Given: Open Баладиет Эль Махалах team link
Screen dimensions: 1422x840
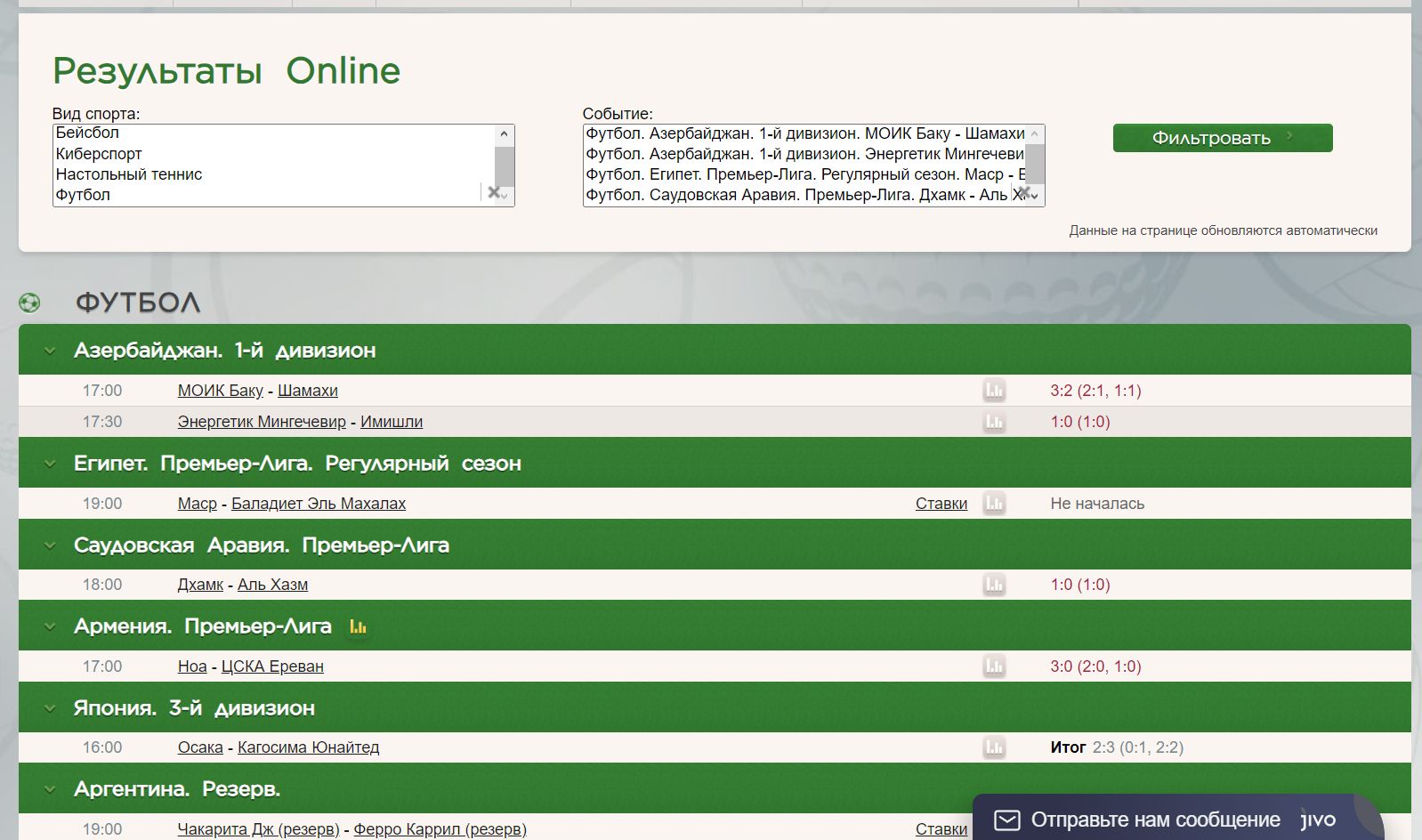Looking at the screenshot, I should click(319, 504).
